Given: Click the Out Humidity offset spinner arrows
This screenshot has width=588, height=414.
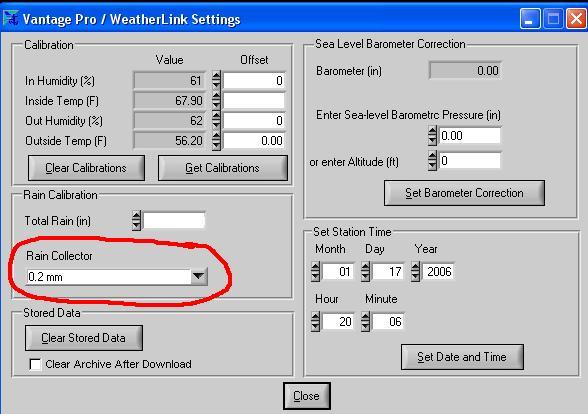Looking at the screenshot, I should click(216, 120).
